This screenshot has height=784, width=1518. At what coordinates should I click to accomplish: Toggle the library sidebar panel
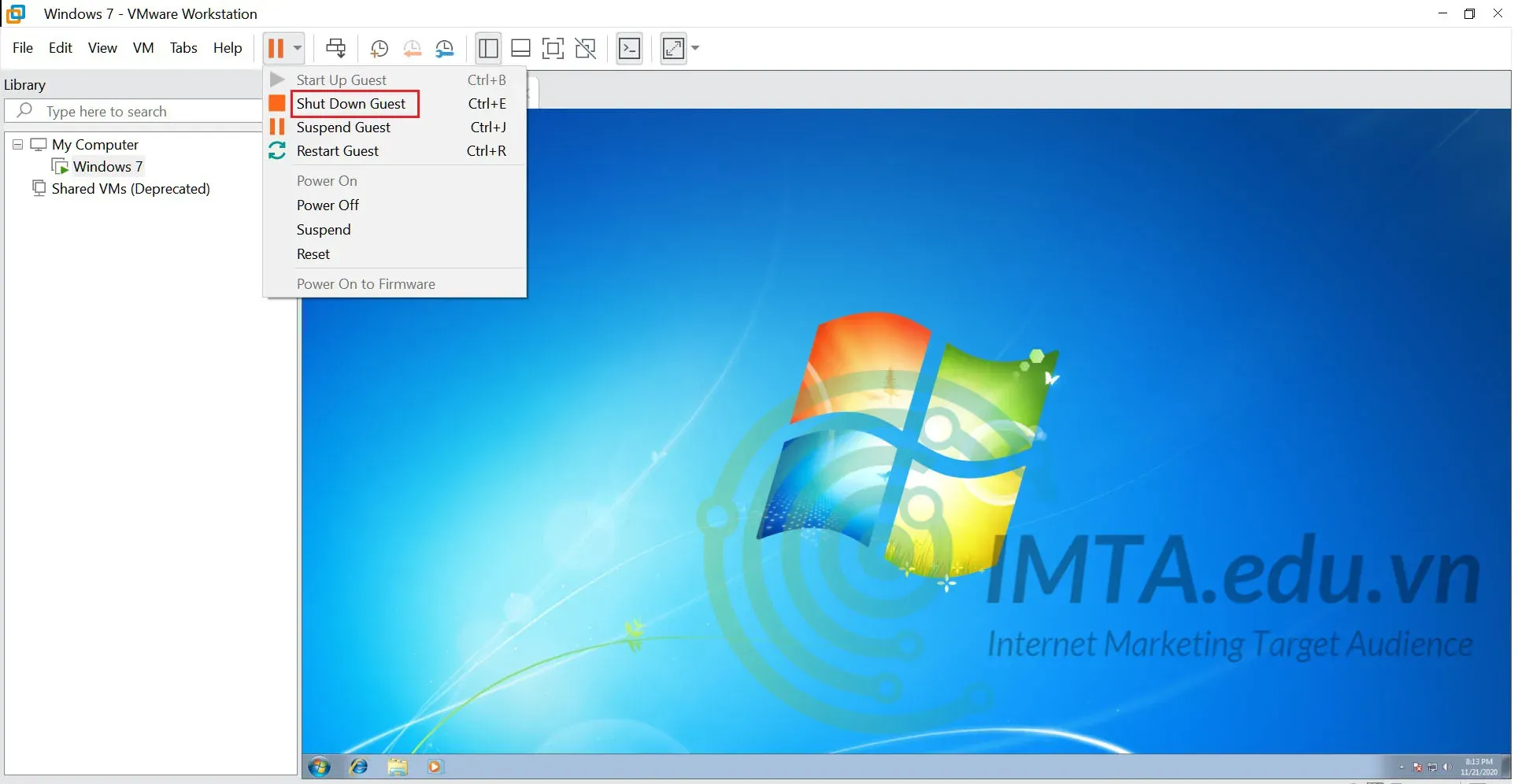pyautogui.click(x=488, y=48)
